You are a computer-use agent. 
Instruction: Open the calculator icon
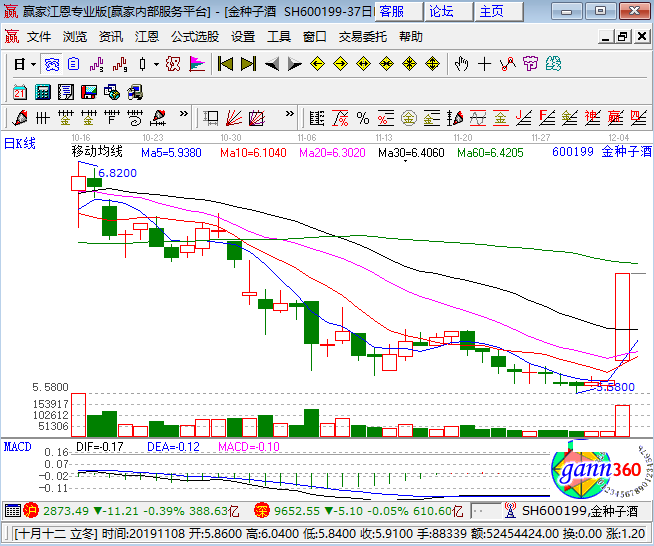coord(43,92)
